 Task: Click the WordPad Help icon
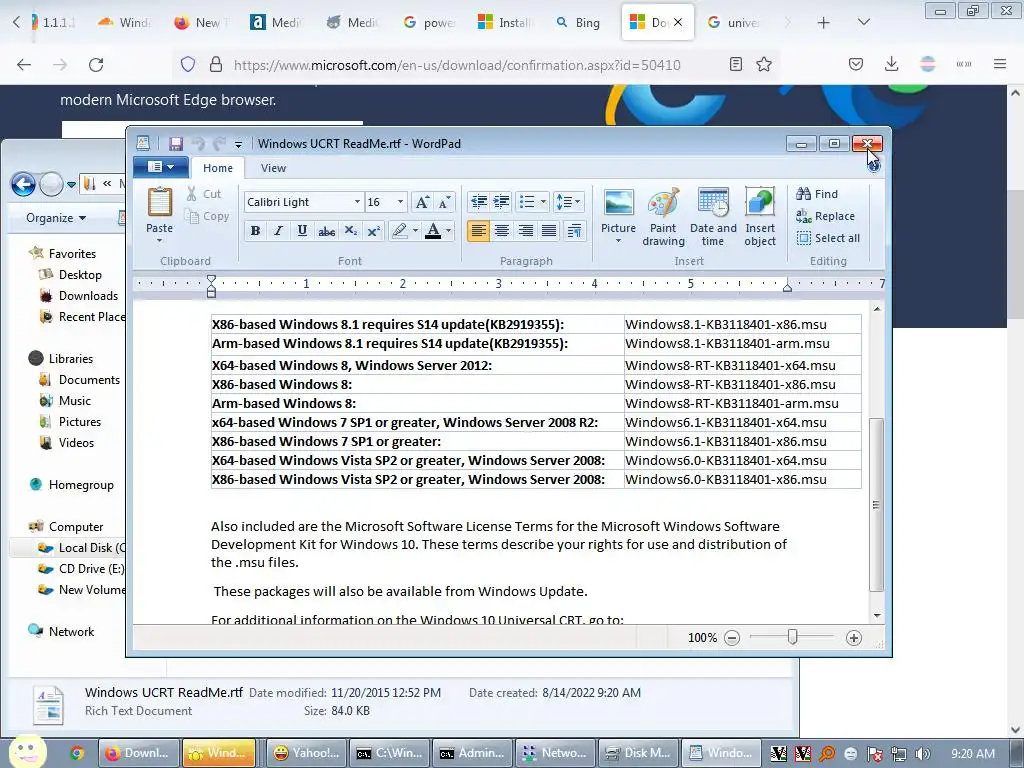(x=874, y=167)
